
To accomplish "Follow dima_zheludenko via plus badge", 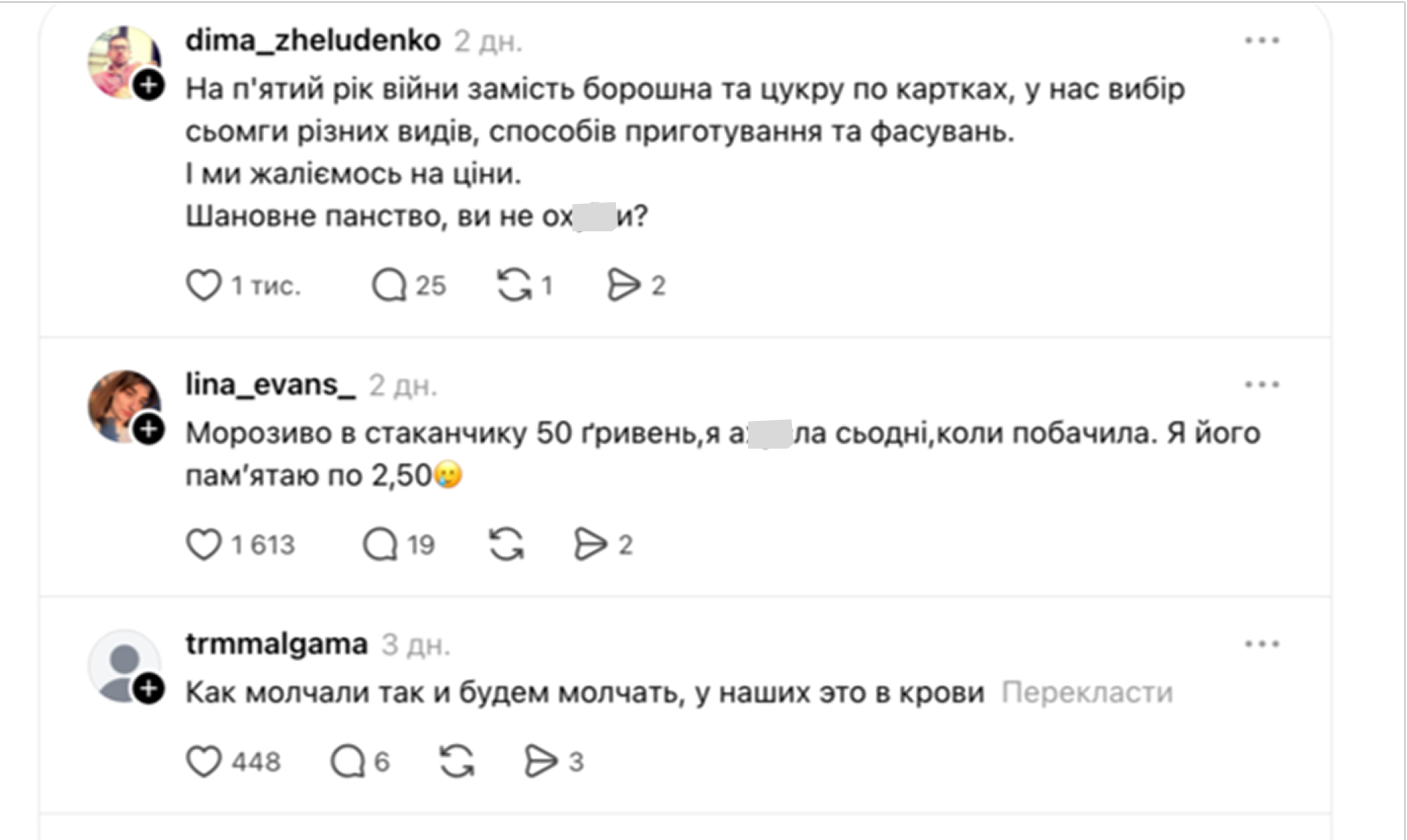I will [149, 86].
